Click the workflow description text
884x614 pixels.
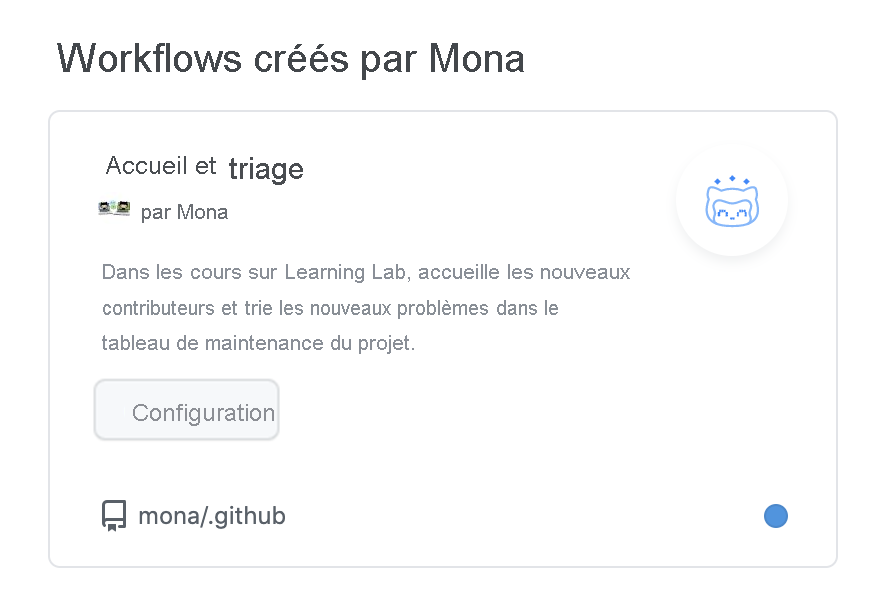click(365, 307)
